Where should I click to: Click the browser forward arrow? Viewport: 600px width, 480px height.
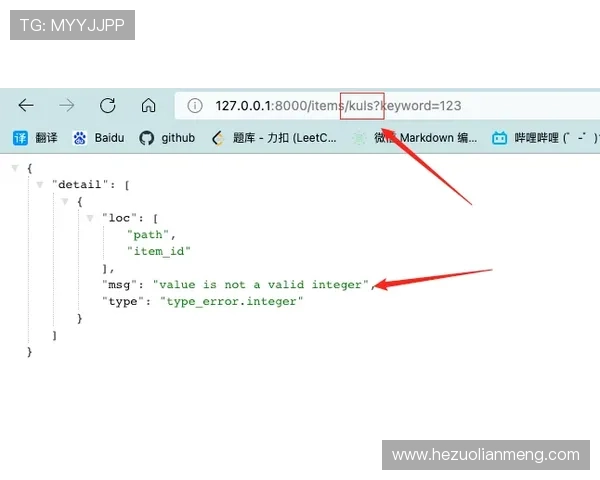pyautogui.click(x=67, y=106)
